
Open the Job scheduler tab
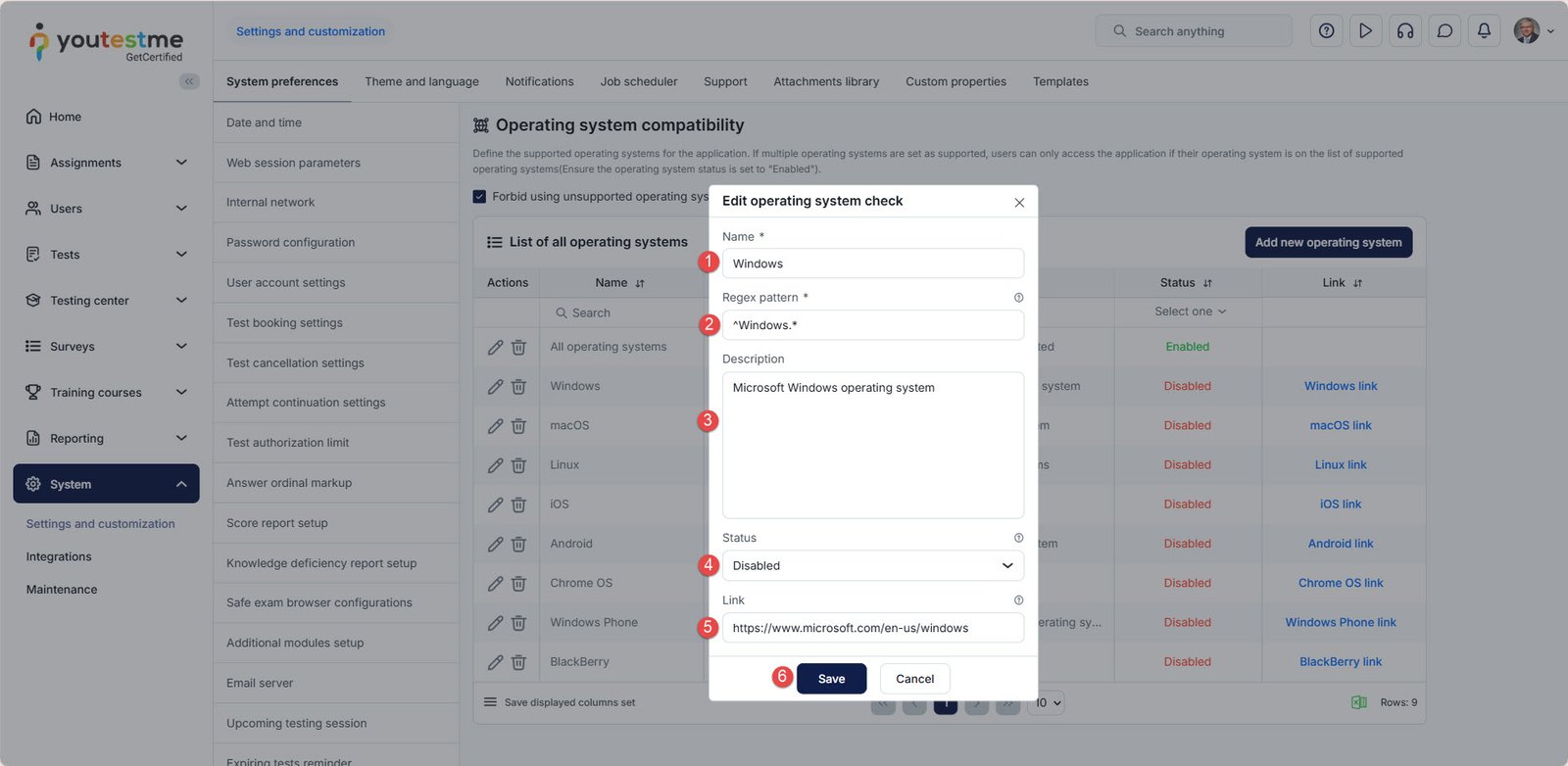coord(638,82)
